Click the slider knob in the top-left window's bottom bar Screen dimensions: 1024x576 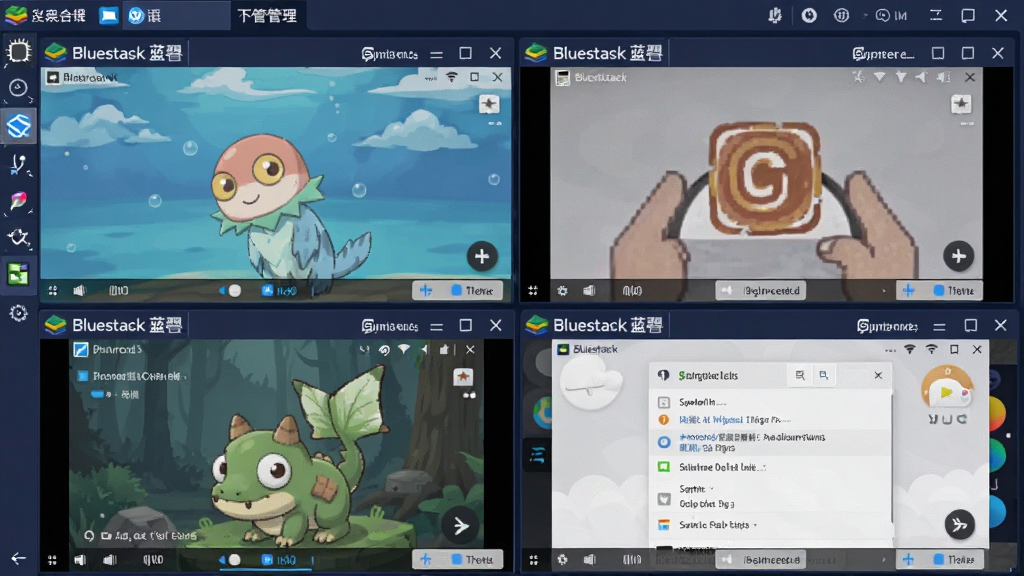(235, 291)
